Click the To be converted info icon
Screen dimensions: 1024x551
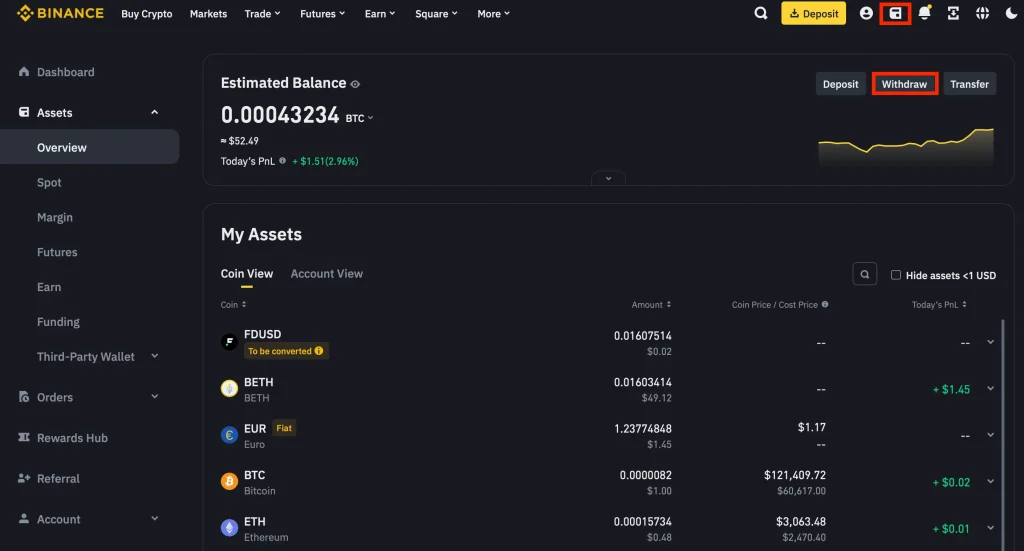tap(319, 351)
